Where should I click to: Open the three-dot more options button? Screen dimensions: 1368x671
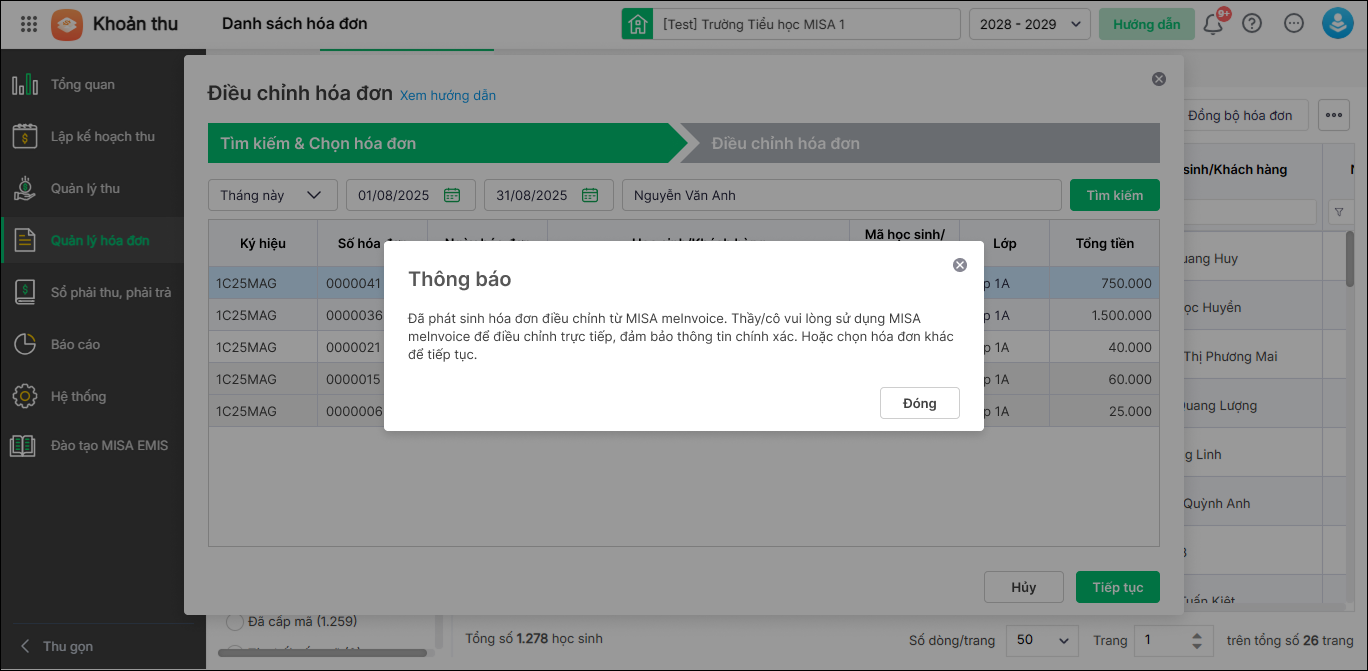click(x=1334, y=115)
